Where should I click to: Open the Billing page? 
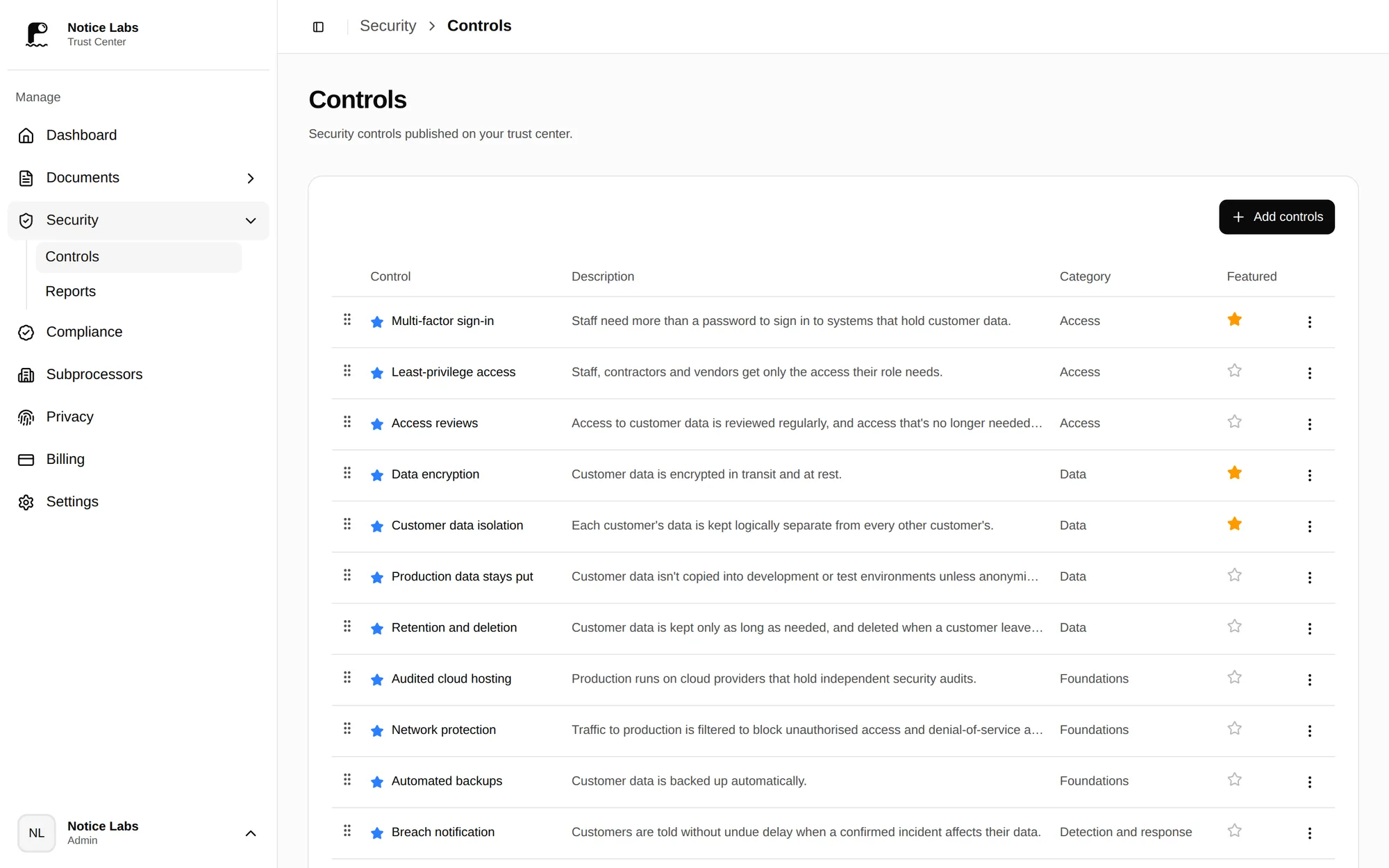pos(138,459)
